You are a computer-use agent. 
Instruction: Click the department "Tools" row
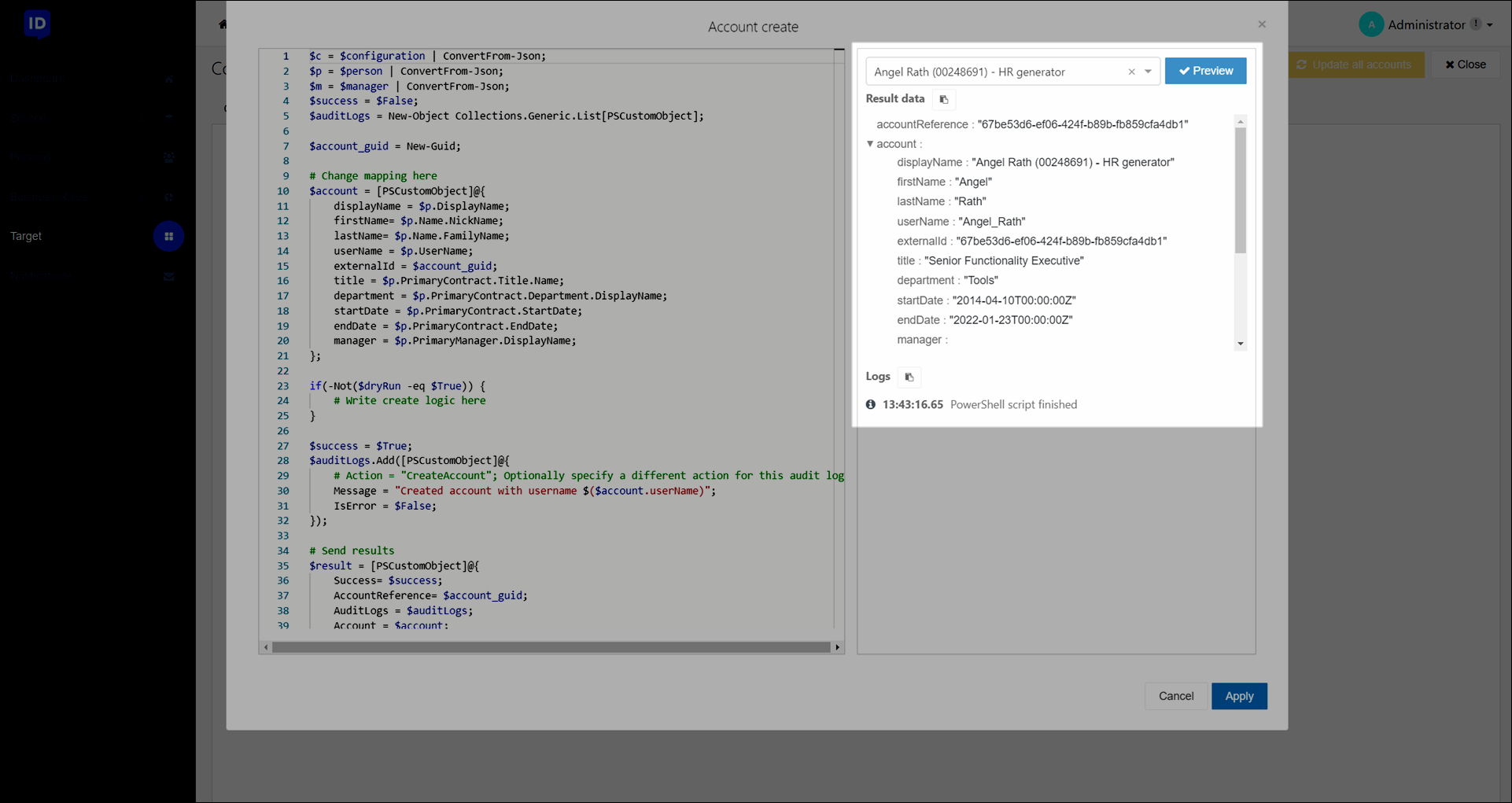pyautogui.click(x=947, y=280)
